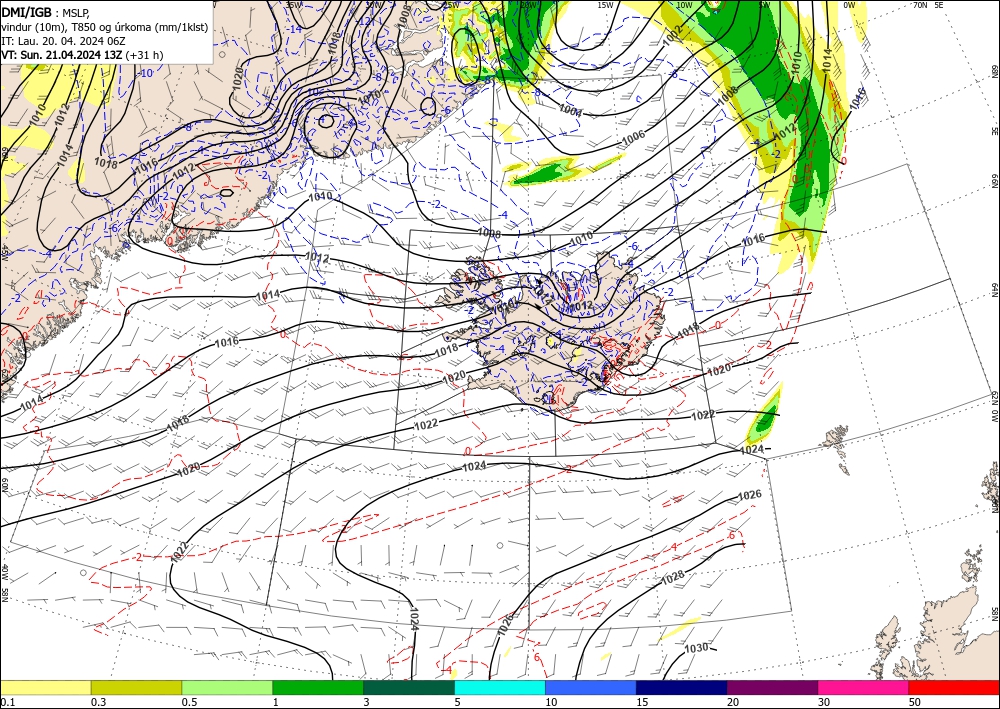
Task: Click the pink 30–50 legend swatch
Action: tap(864, 687)
